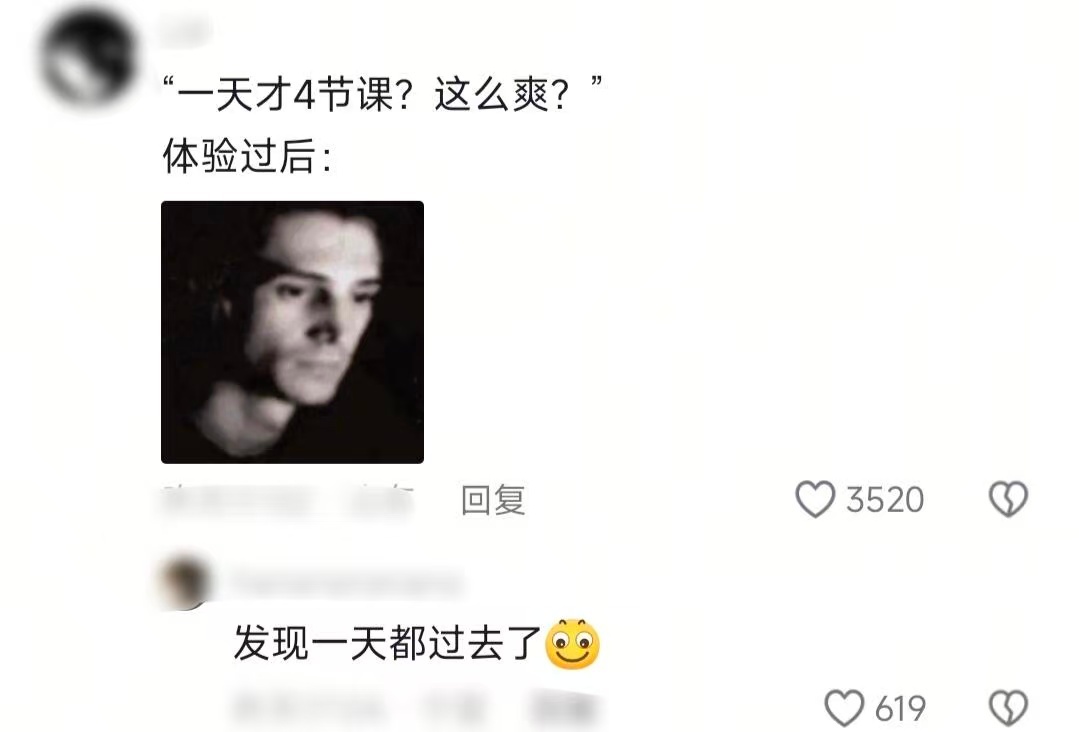The image size is (1079, 732).
Task: Click the 3520 like count
Action: coord(885,499)
